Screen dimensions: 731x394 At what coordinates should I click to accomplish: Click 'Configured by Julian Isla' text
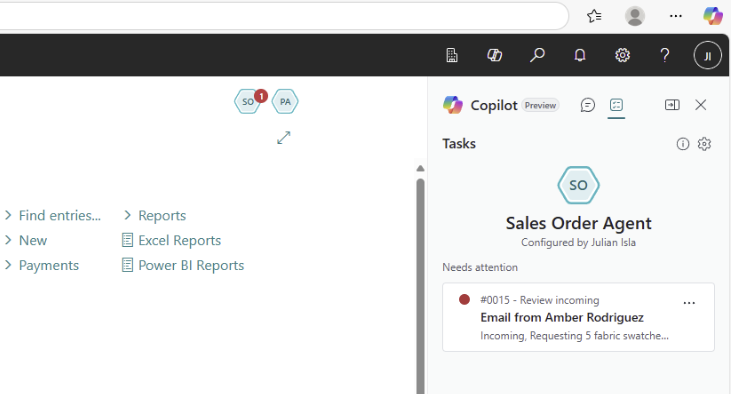click(x=578, y=242)
